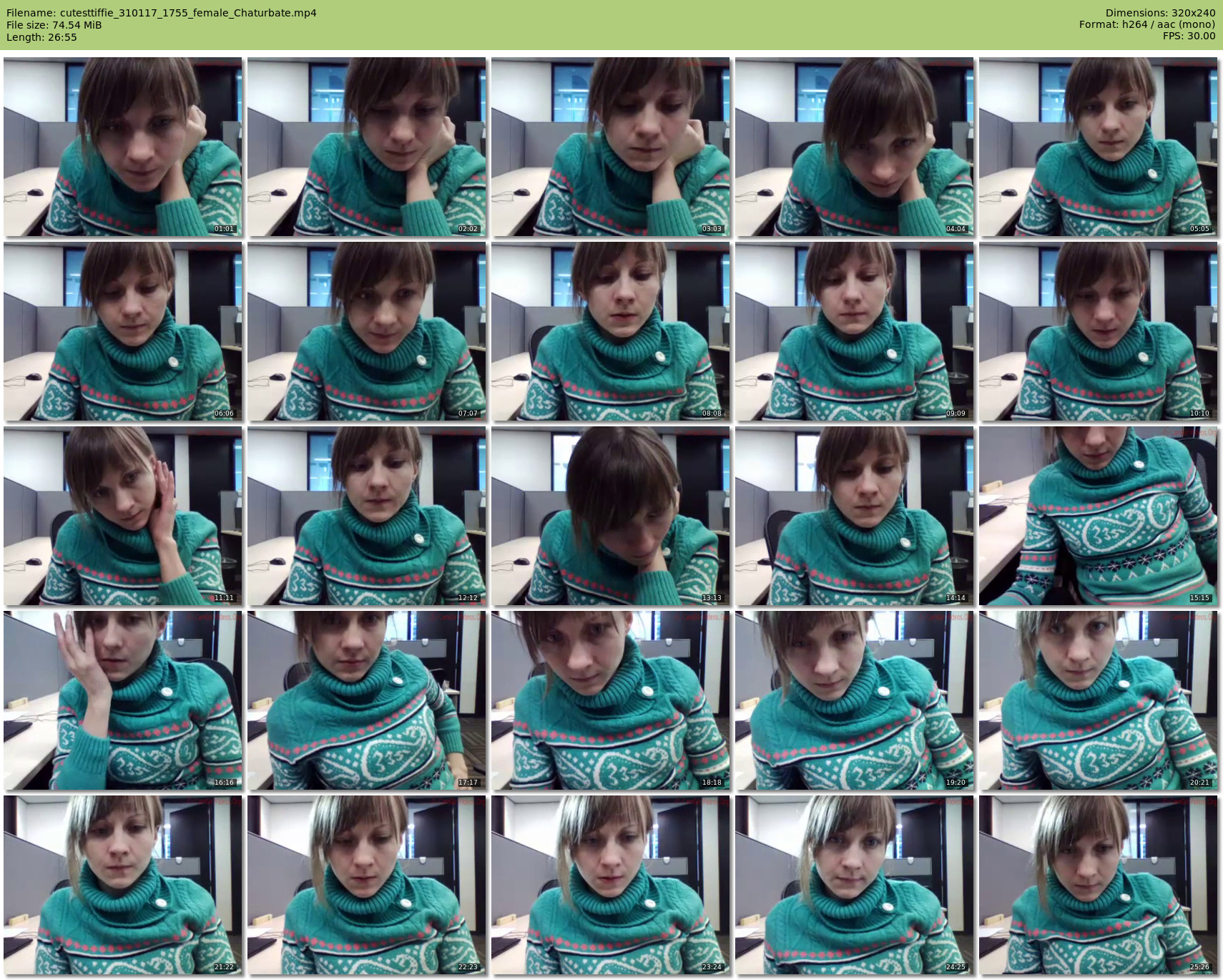
Task: Open the frame at timestamp 18:18
Action: 611,700
